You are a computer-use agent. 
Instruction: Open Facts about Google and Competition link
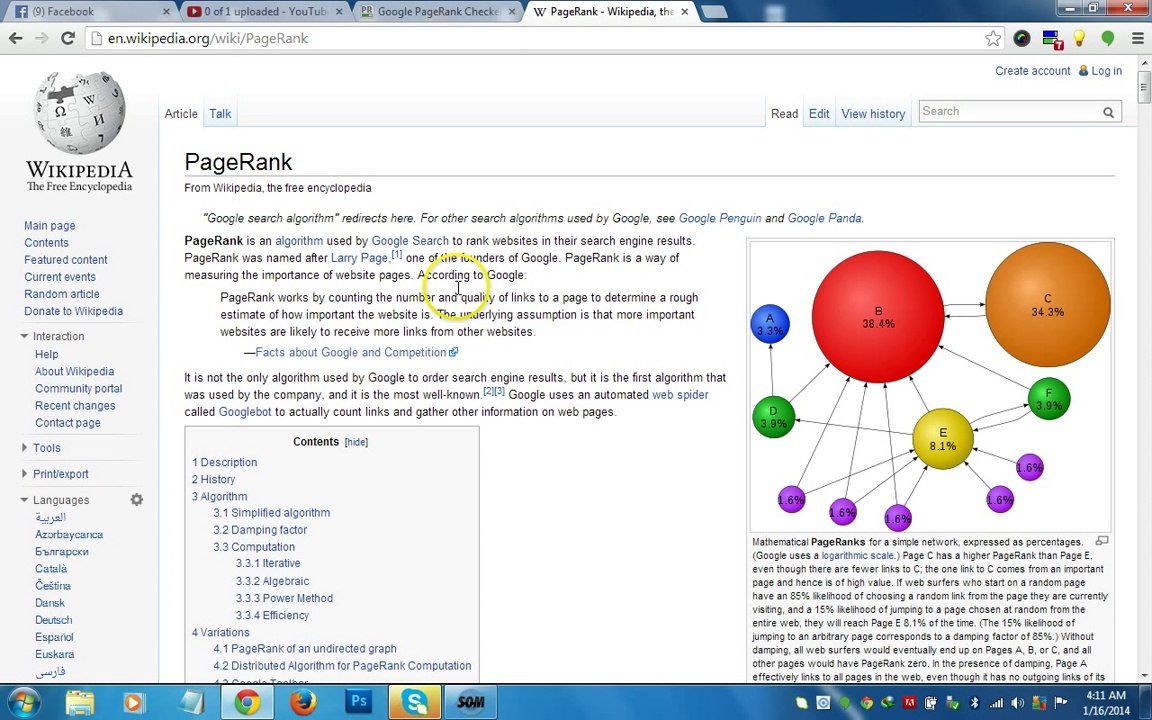coord(350,353)
